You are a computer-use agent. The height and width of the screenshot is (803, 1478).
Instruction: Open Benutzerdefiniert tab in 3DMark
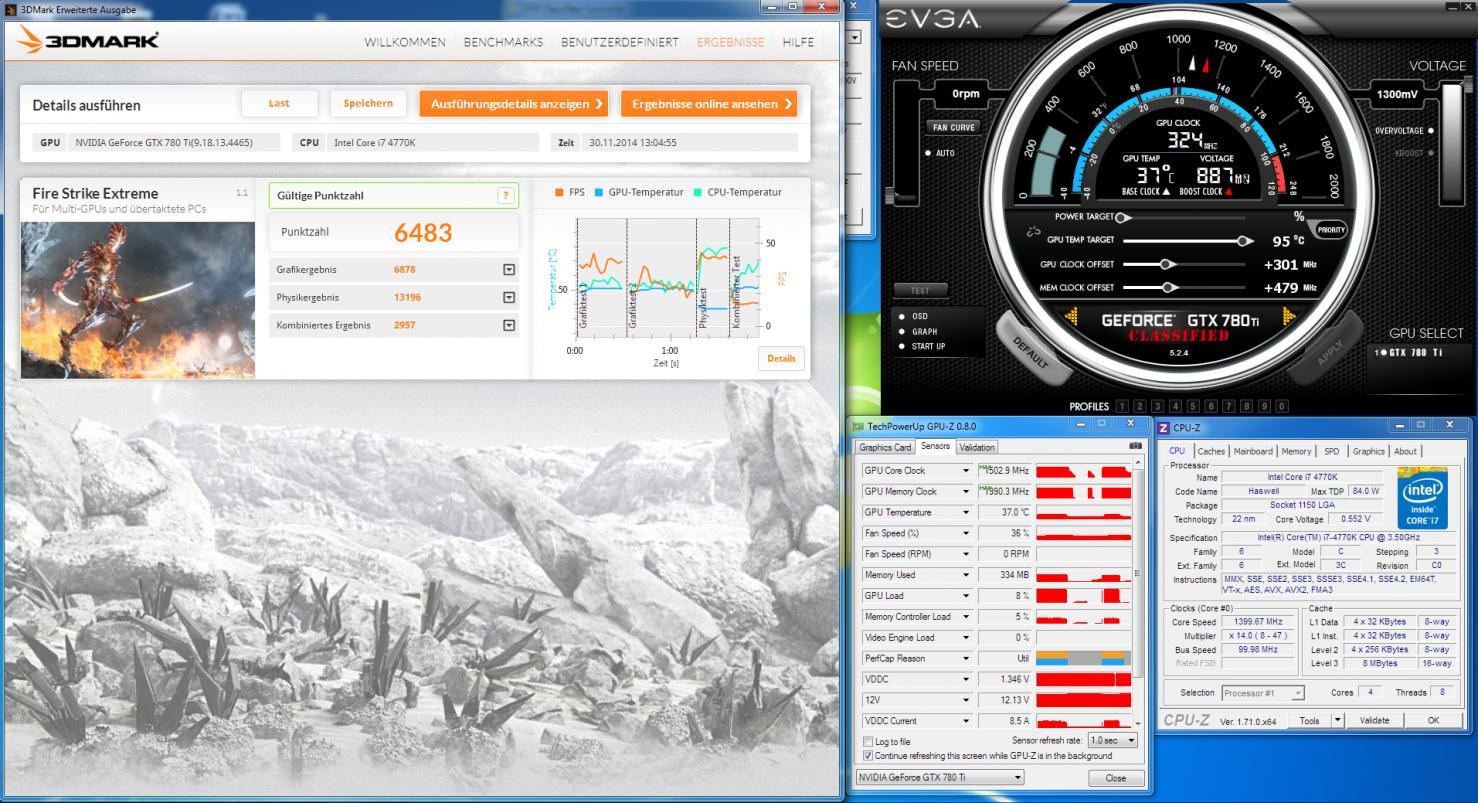click(x=619, y=42)
